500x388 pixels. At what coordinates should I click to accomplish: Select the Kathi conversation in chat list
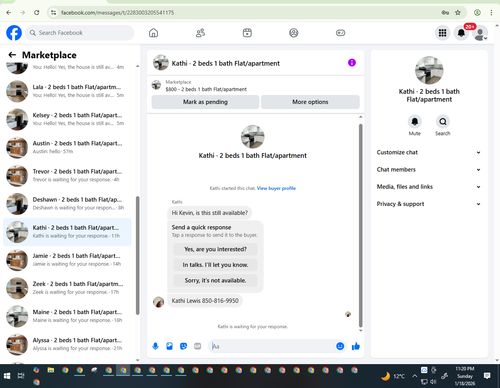[x=68, y=232]
